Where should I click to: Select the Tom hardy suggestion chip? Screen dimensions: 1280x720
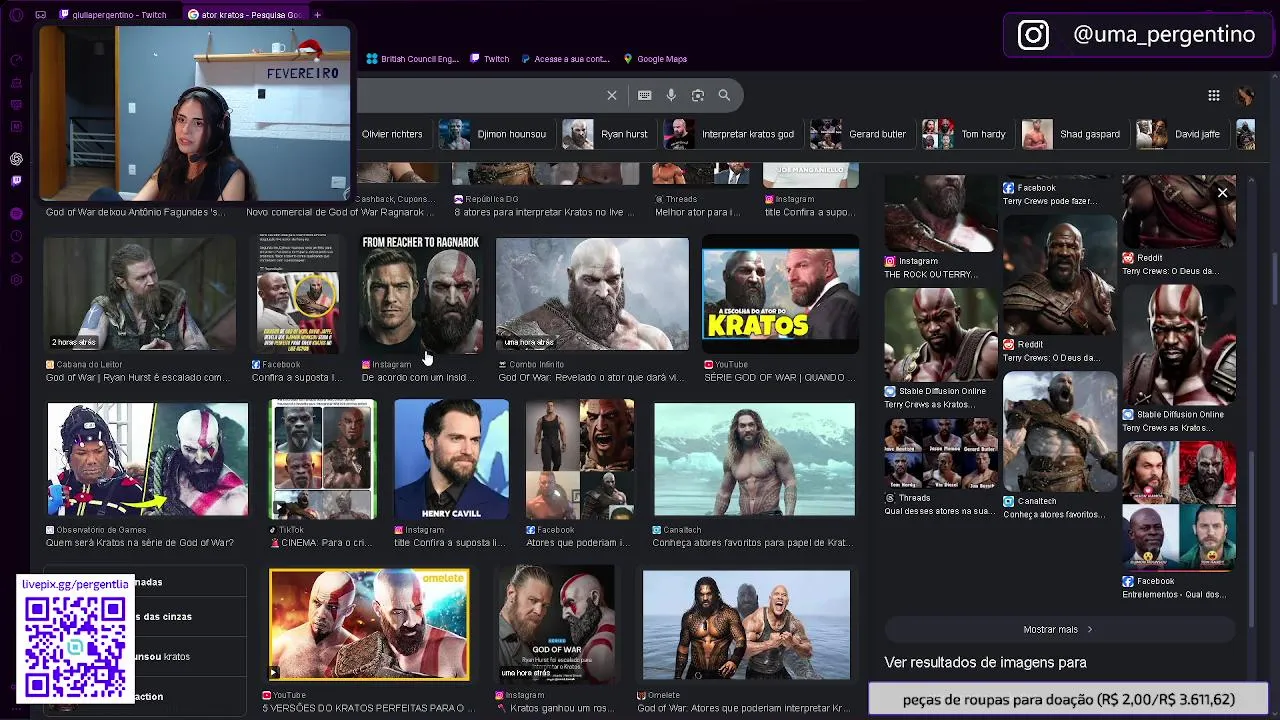(967, 134)
